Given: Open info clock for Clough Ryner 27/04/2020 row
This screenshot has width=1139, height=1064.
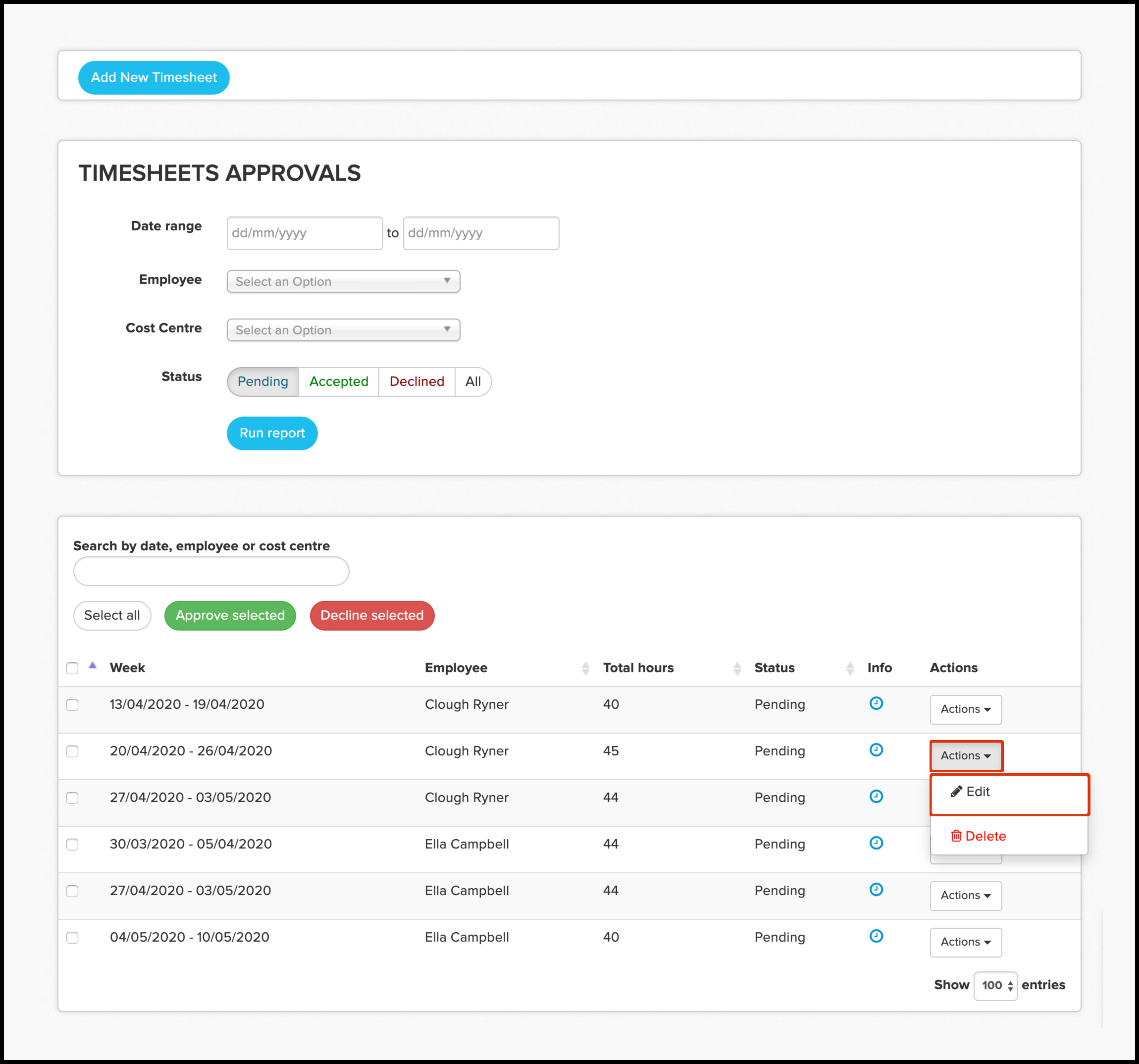Looking at the screenshot, I should coord(876,796).
